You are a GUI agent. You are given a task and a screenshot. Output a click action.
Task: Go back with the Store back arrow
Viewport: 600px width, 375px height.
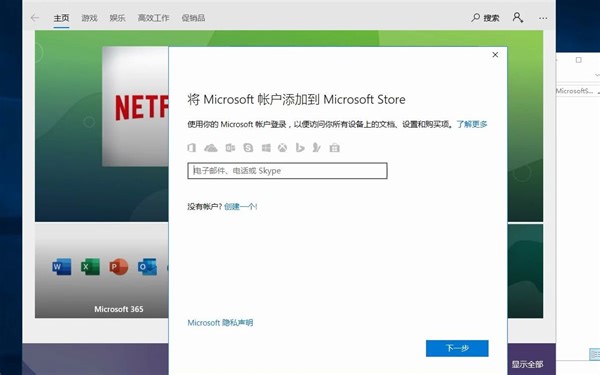click(35, 18)
